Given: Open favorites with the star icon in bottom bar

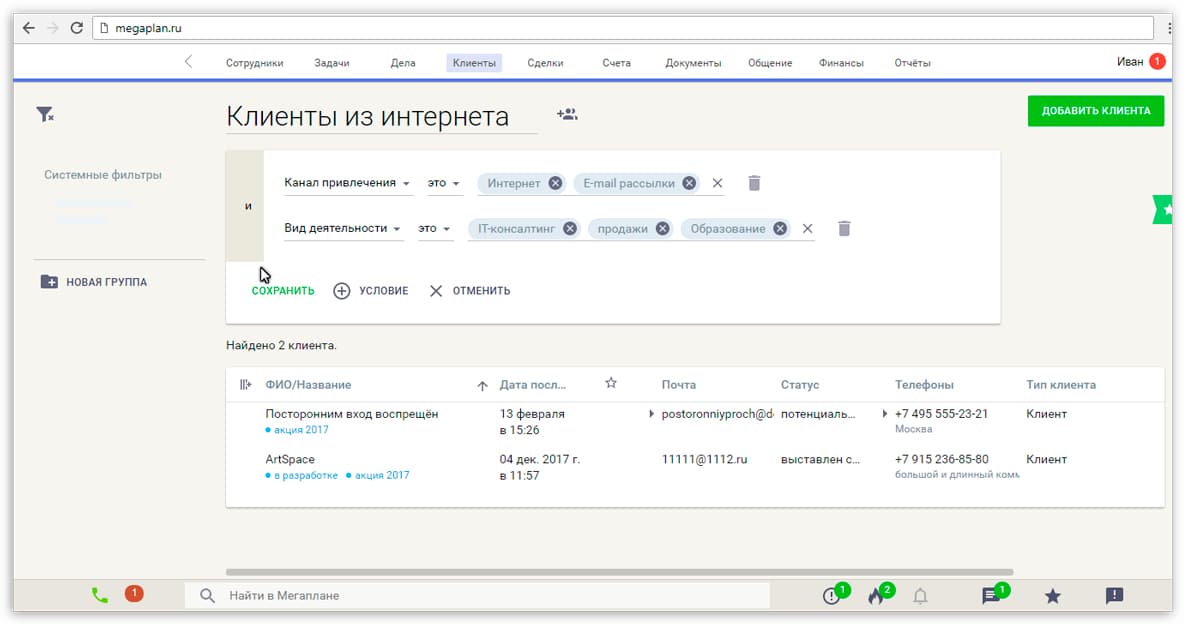Looking at the screenshot, I should point(1052,595).
